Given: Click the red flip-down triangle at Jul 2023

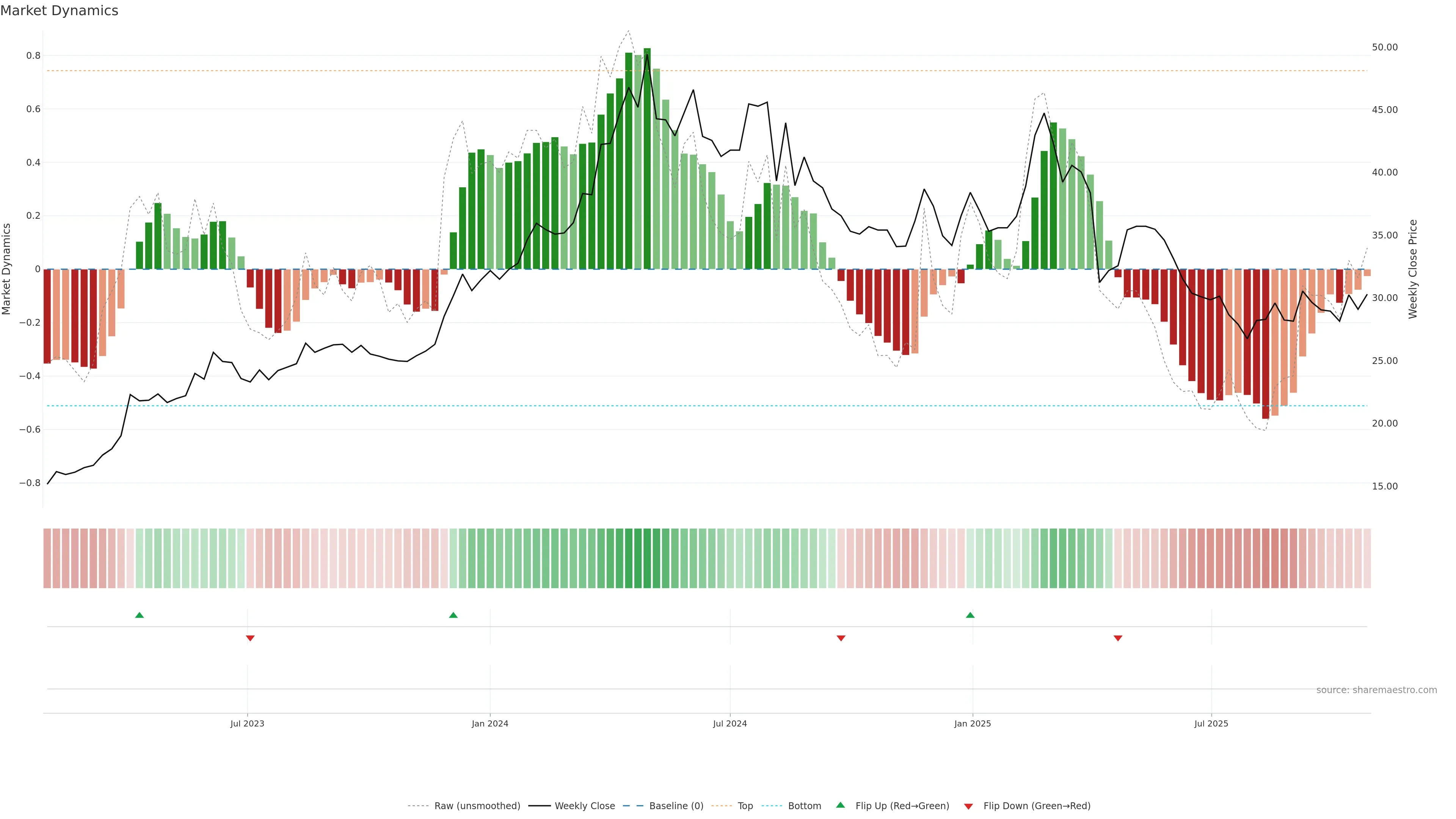Looking at the screenshot, I should (250, 638).
